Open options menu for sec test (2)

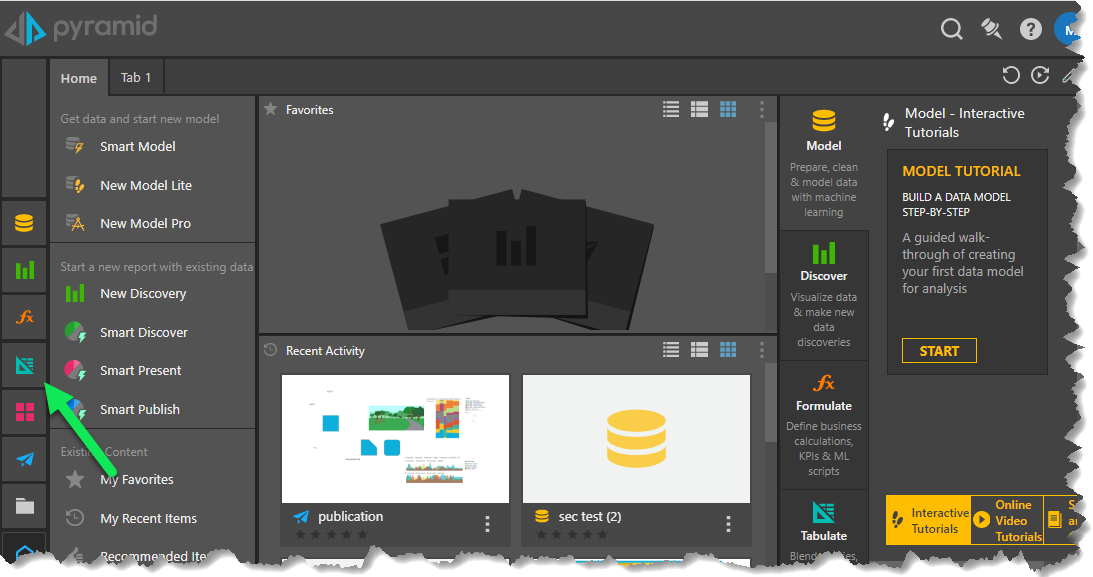(728, 524)
